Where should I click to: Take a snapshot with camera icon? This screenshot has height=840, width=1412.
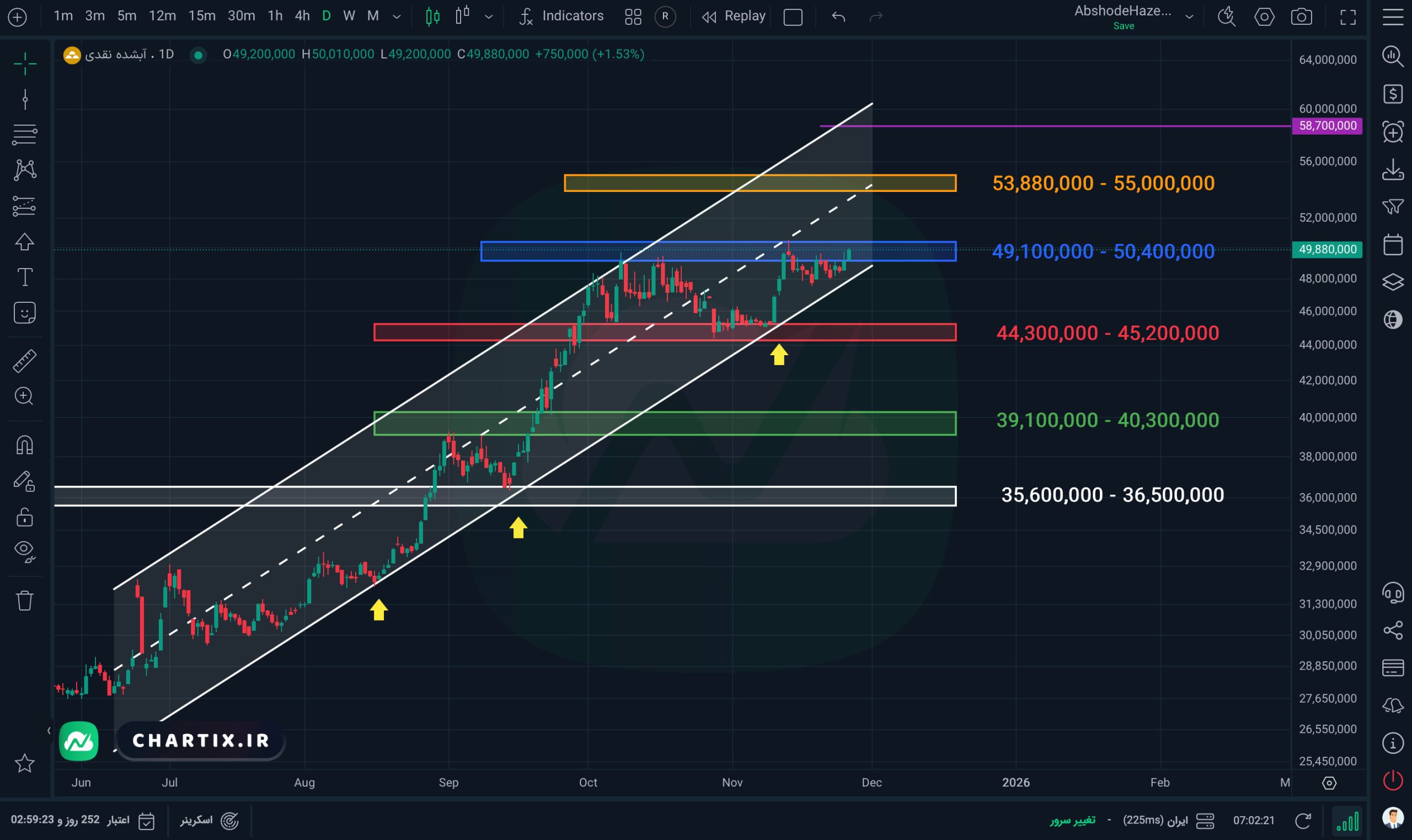1302,17
